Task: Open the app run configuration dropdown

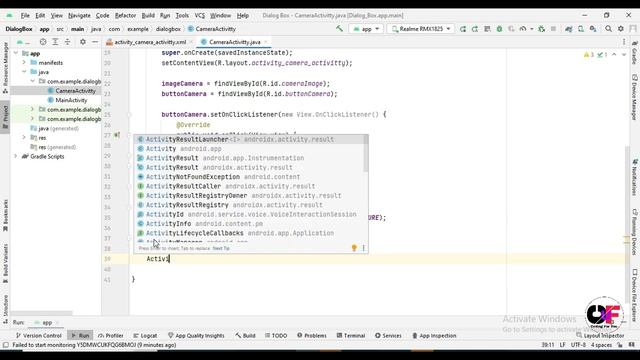Action: point(366,29)
